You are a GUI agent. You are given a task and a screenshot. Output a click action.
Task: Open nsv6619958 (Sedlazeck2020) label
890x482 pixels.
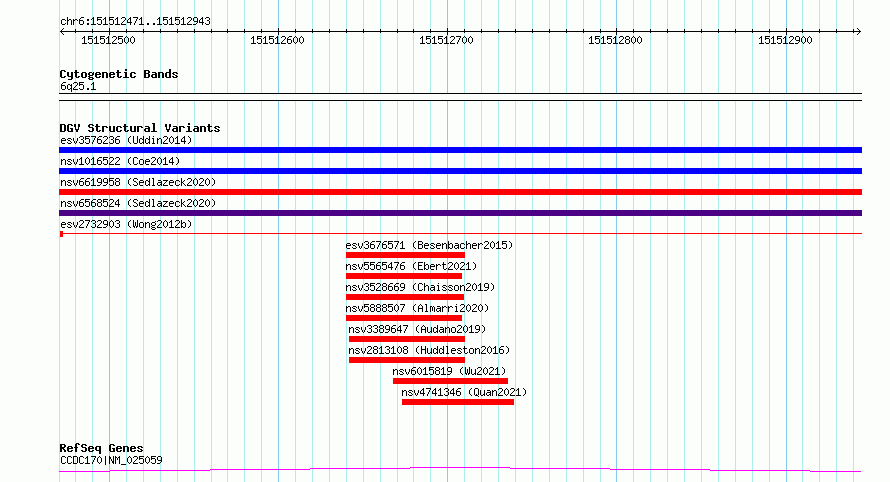click(138, 182)
